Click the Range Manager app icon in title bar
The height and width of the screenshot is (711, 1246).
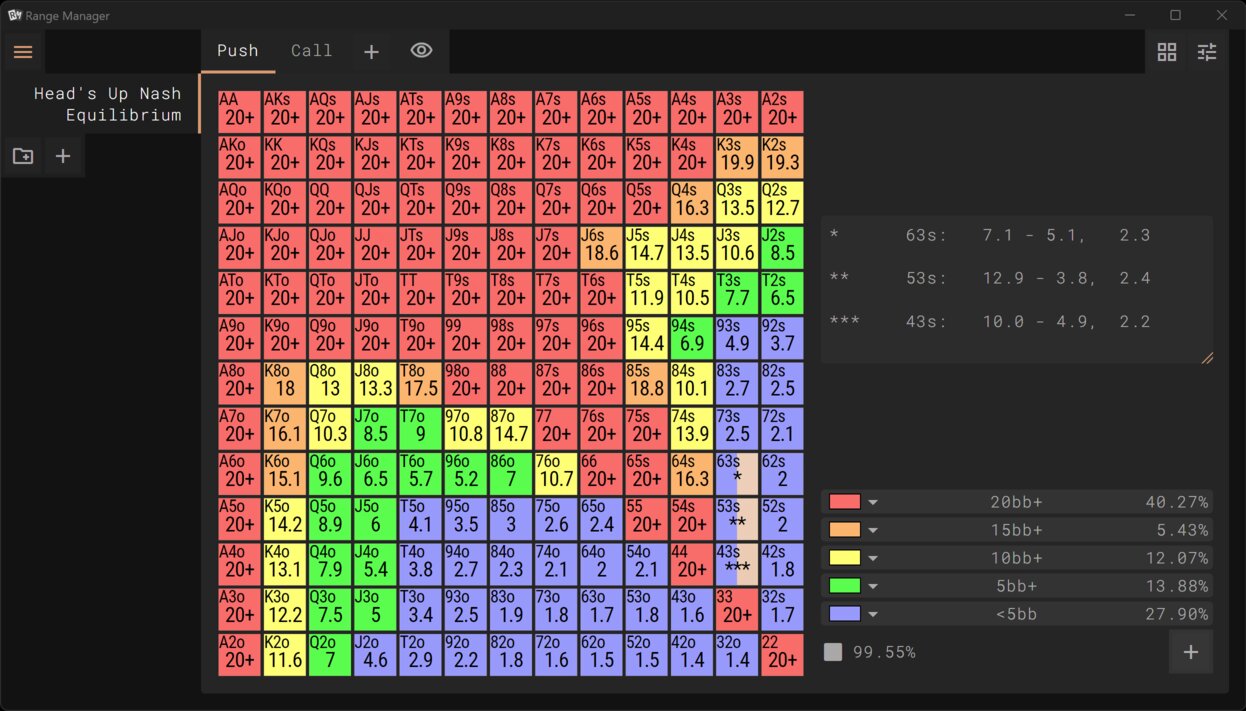tap(15, 15)
